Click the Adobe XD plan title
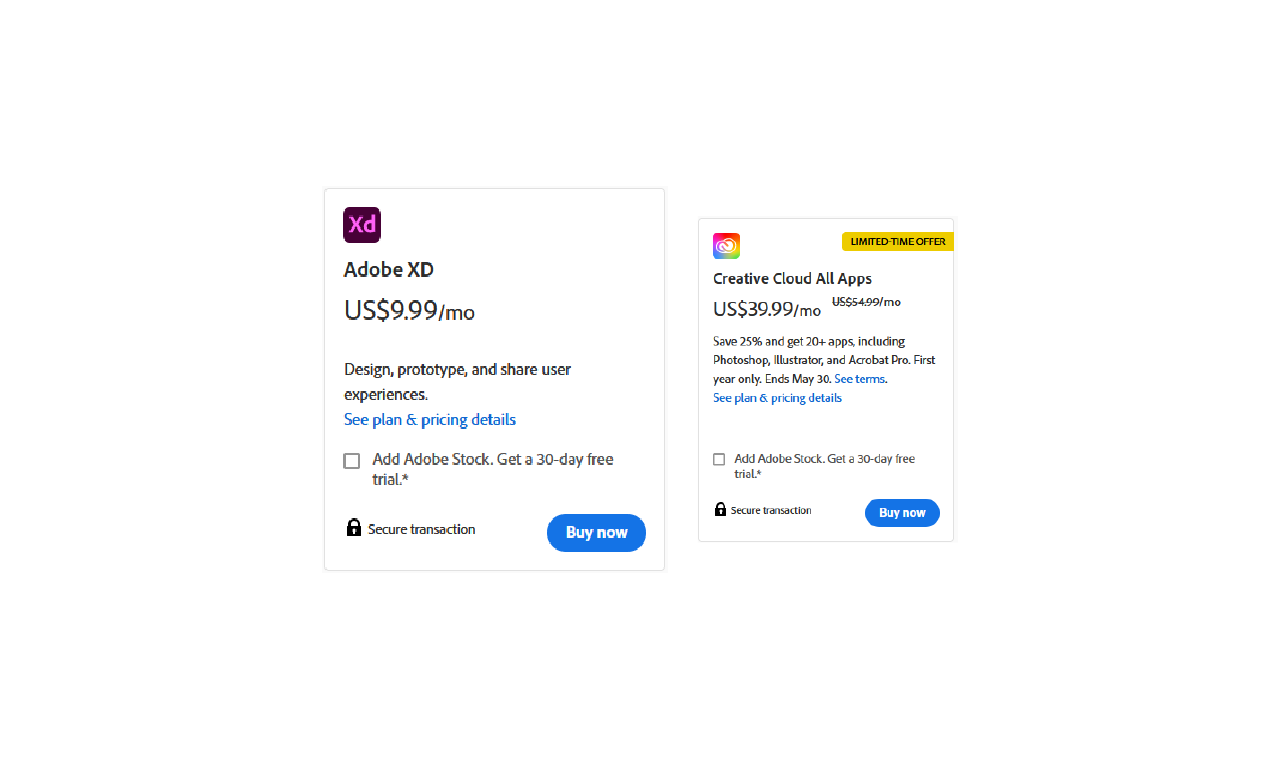Screen dimensions: 1280x759 (389, 270)
